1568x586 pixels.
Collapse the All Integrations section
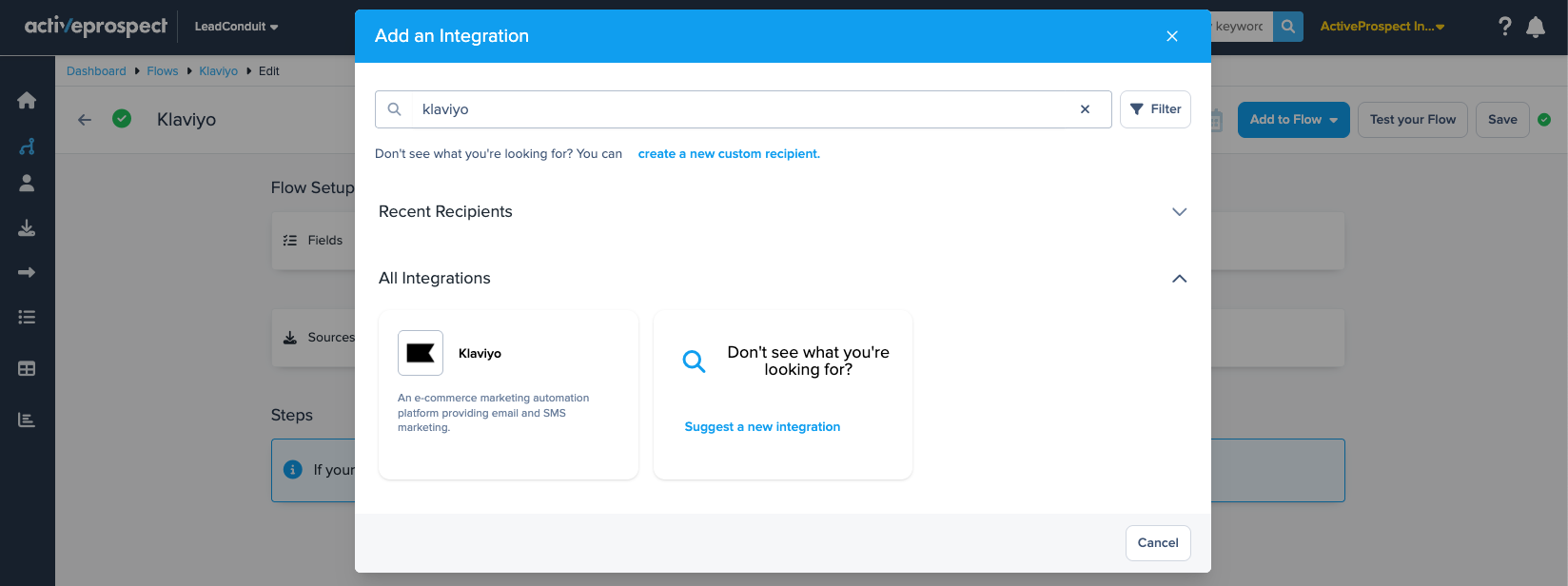[1179, 279]
